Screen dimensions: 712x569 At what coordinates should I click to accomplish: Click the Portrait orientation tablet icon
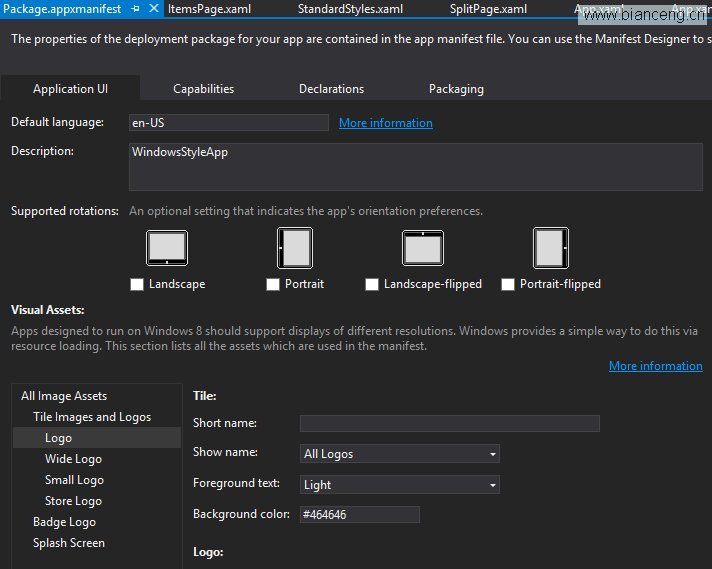(295, 248)
